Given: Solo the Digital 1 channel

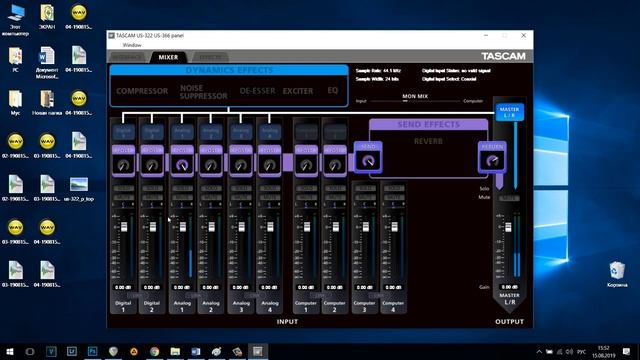Looking at the screenshot, I should pyautogui.click(x=123, y=189).
